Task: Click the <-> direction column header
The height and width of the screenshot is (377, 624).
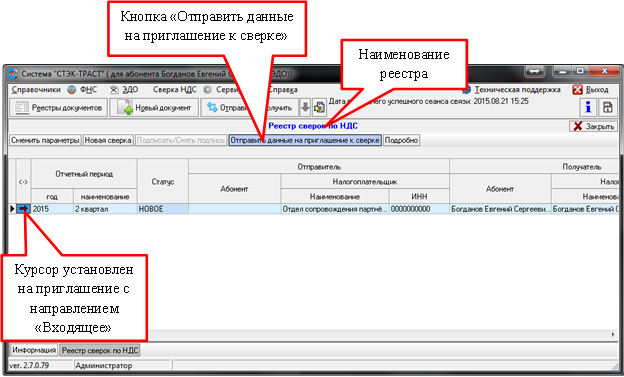Action: [23, 182]
